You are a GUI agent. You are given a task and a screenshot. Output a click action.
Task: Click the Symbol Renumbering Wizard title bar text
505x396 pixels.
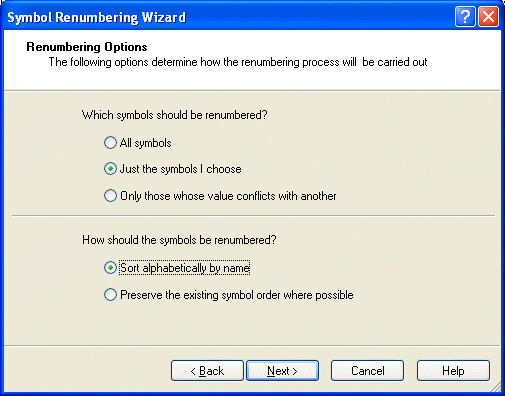pos(96,17)
